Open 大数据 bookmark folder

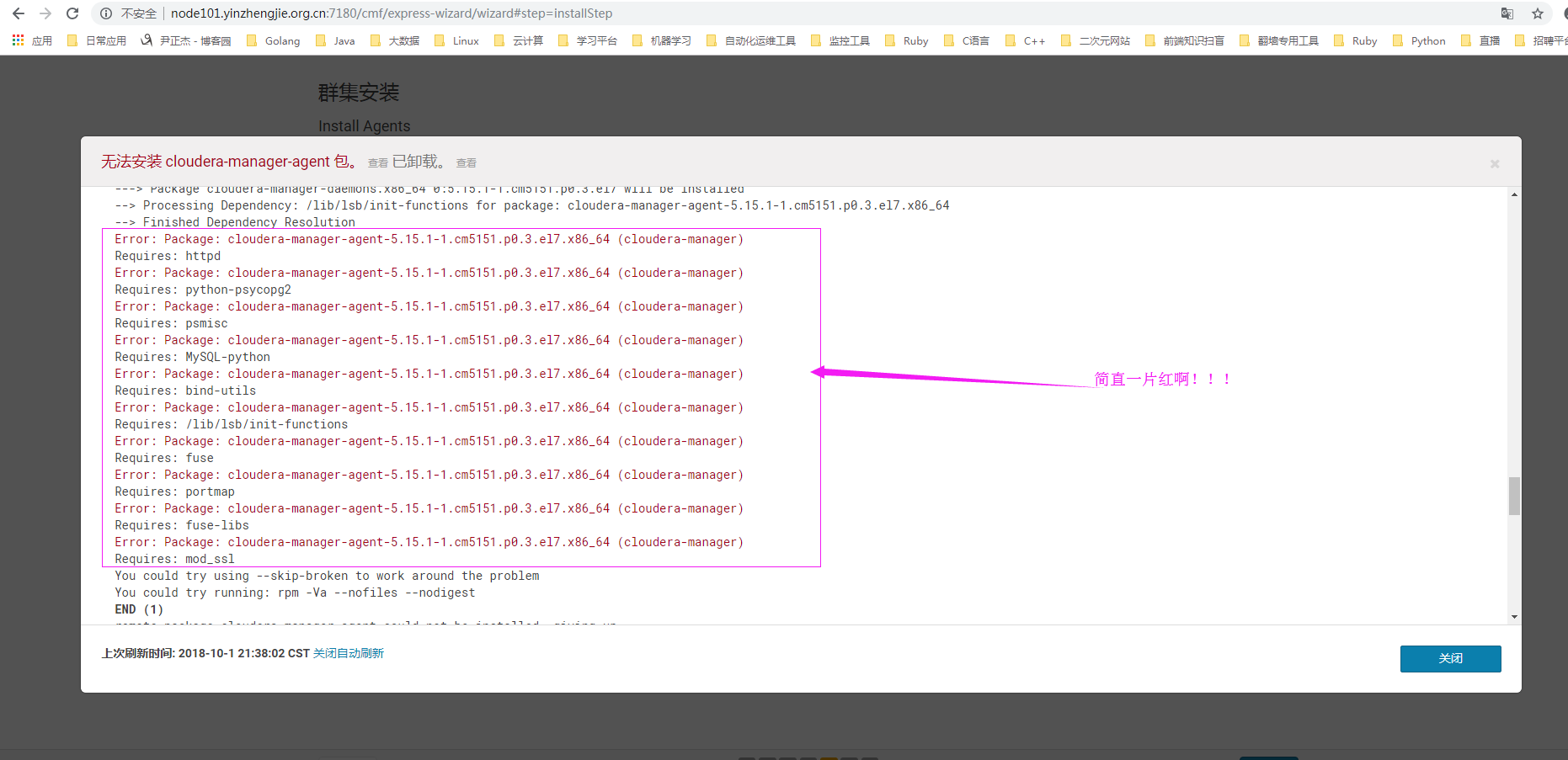point(395,40)
